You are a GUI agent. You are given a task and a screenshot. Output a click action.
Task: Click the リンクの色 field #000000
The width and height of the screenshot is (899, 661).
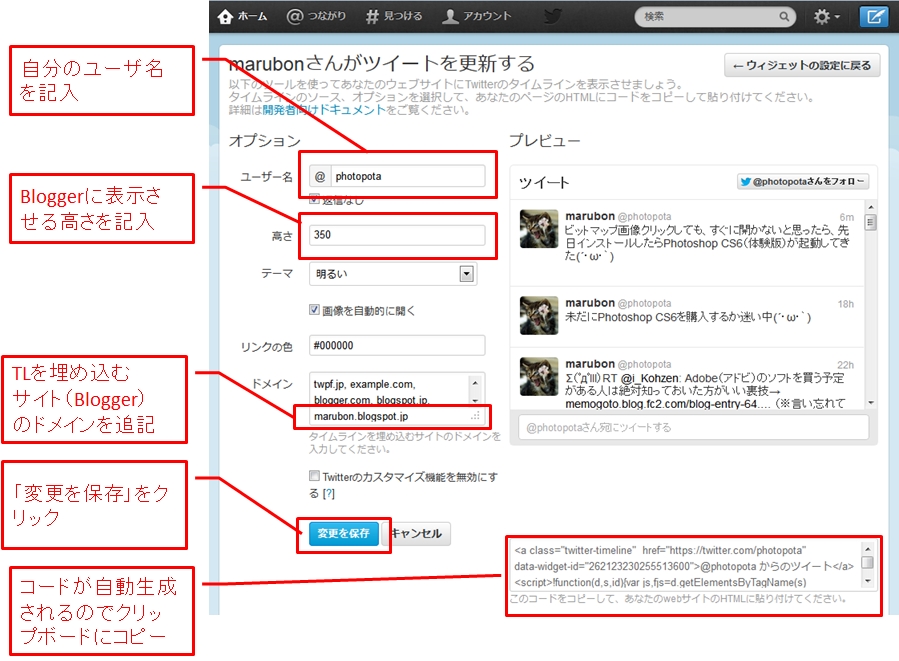point(397,346)
